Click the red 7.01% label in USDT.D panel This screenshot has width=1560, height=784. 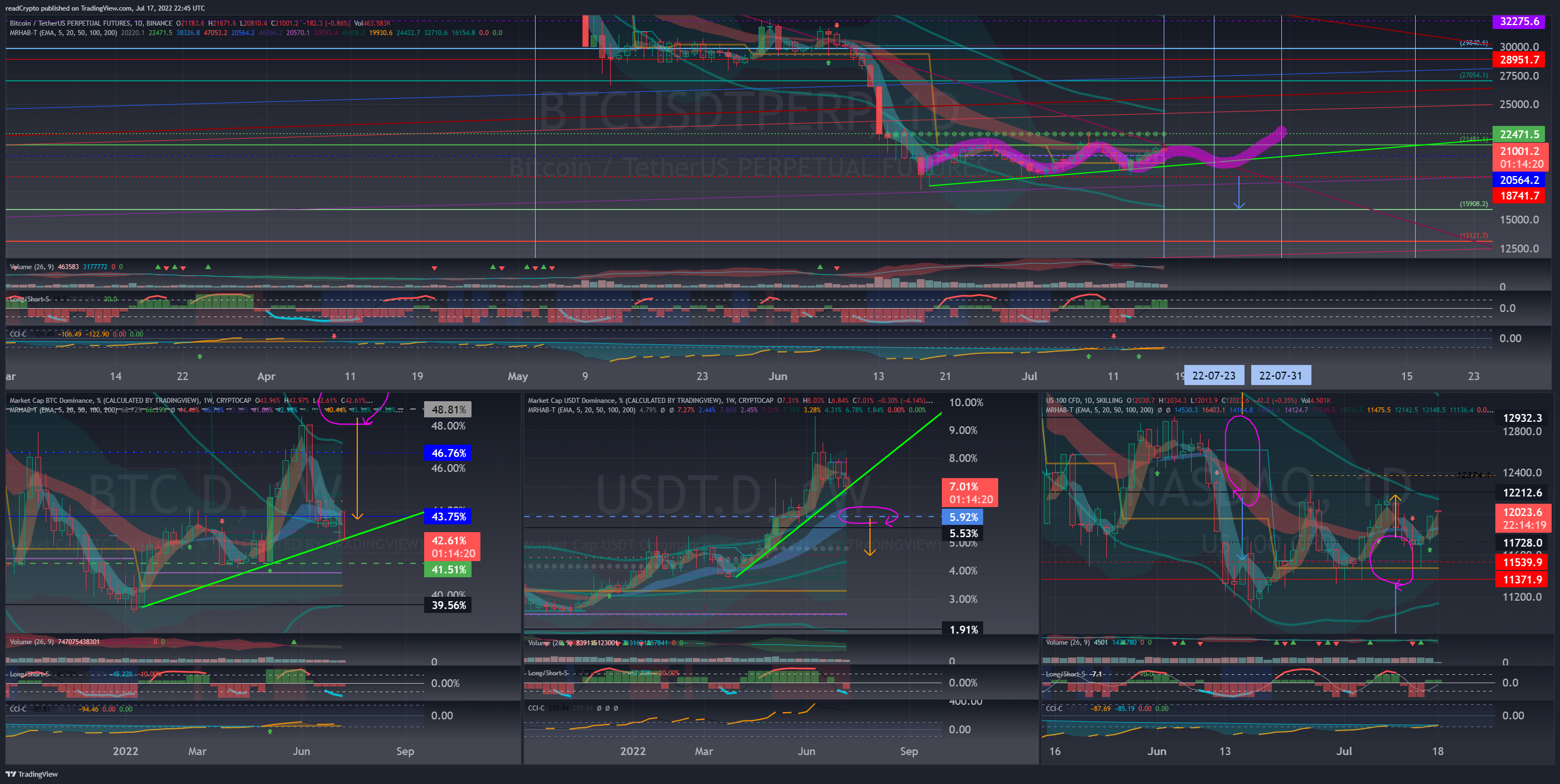970,493
